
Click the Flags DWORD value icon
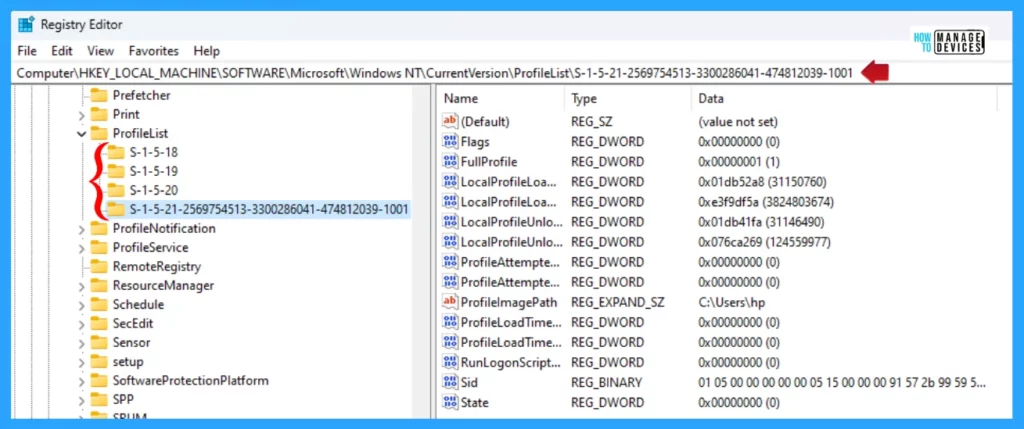451,142
